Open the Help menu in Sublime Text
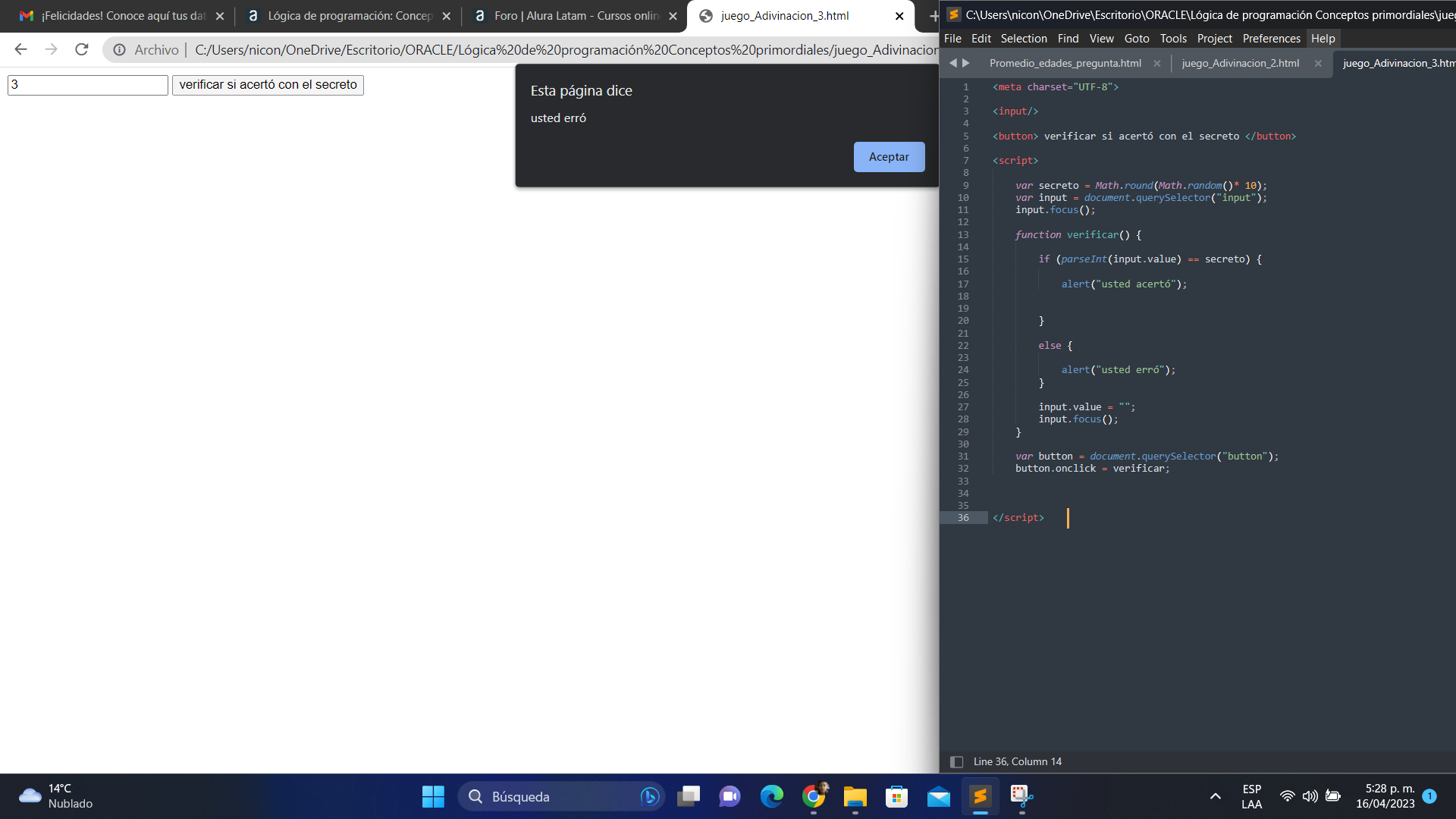The height and width of the screenshot is (819, 1456). point(1323,39)
